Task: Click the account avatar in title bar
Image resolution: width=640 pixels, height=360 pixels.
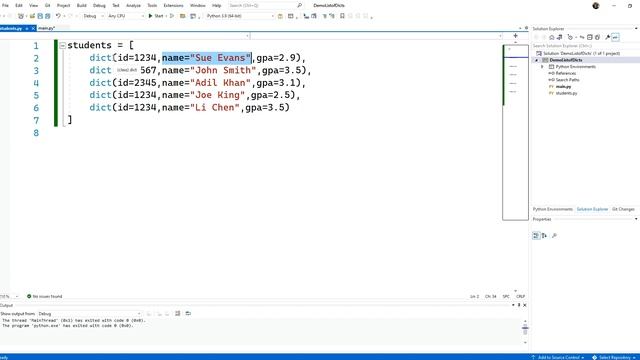Action: pos(596,6)
